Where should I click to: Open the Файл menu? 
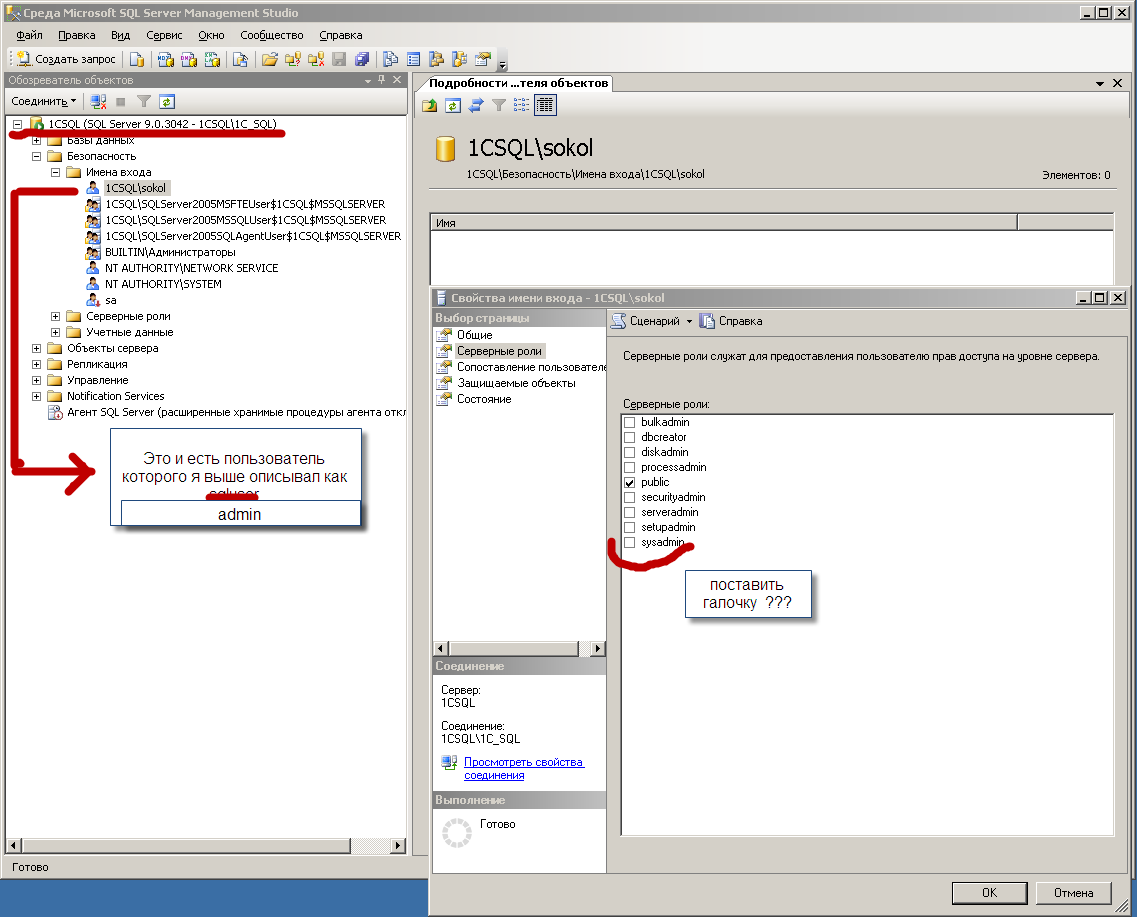(30, 35)
